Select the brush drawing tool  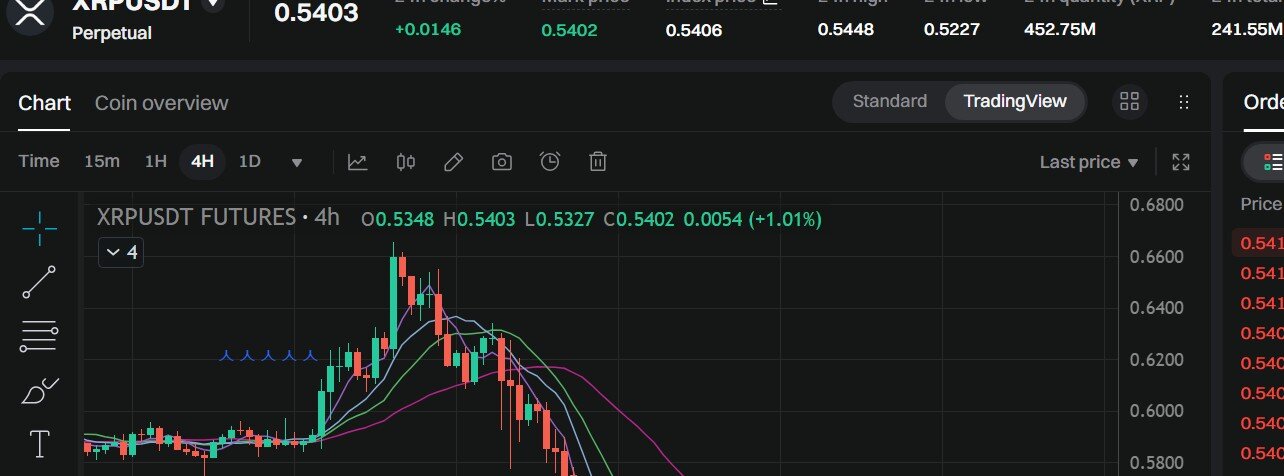coord(40,390)
